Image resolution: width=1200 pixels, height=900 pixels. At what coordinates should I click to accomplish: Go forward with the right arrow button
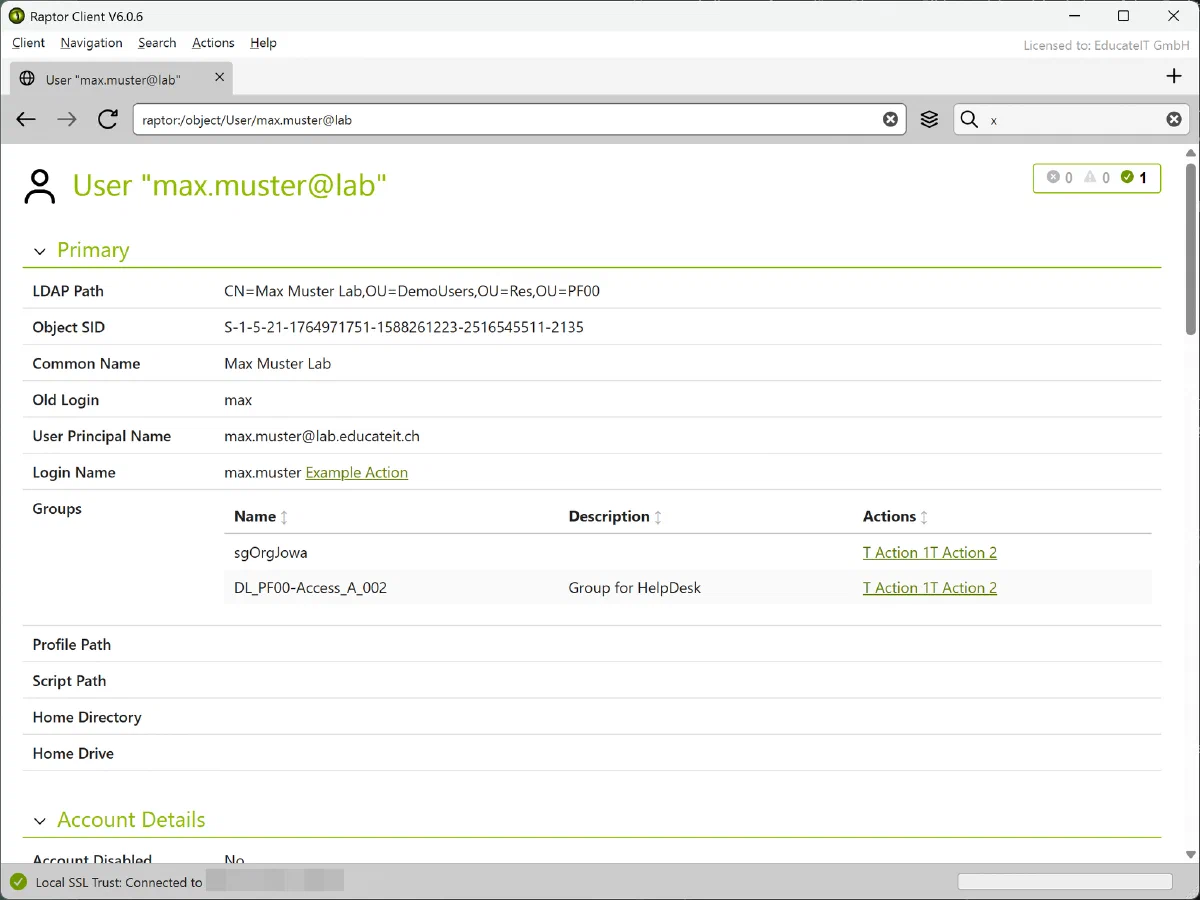click(x=67, y=120)
